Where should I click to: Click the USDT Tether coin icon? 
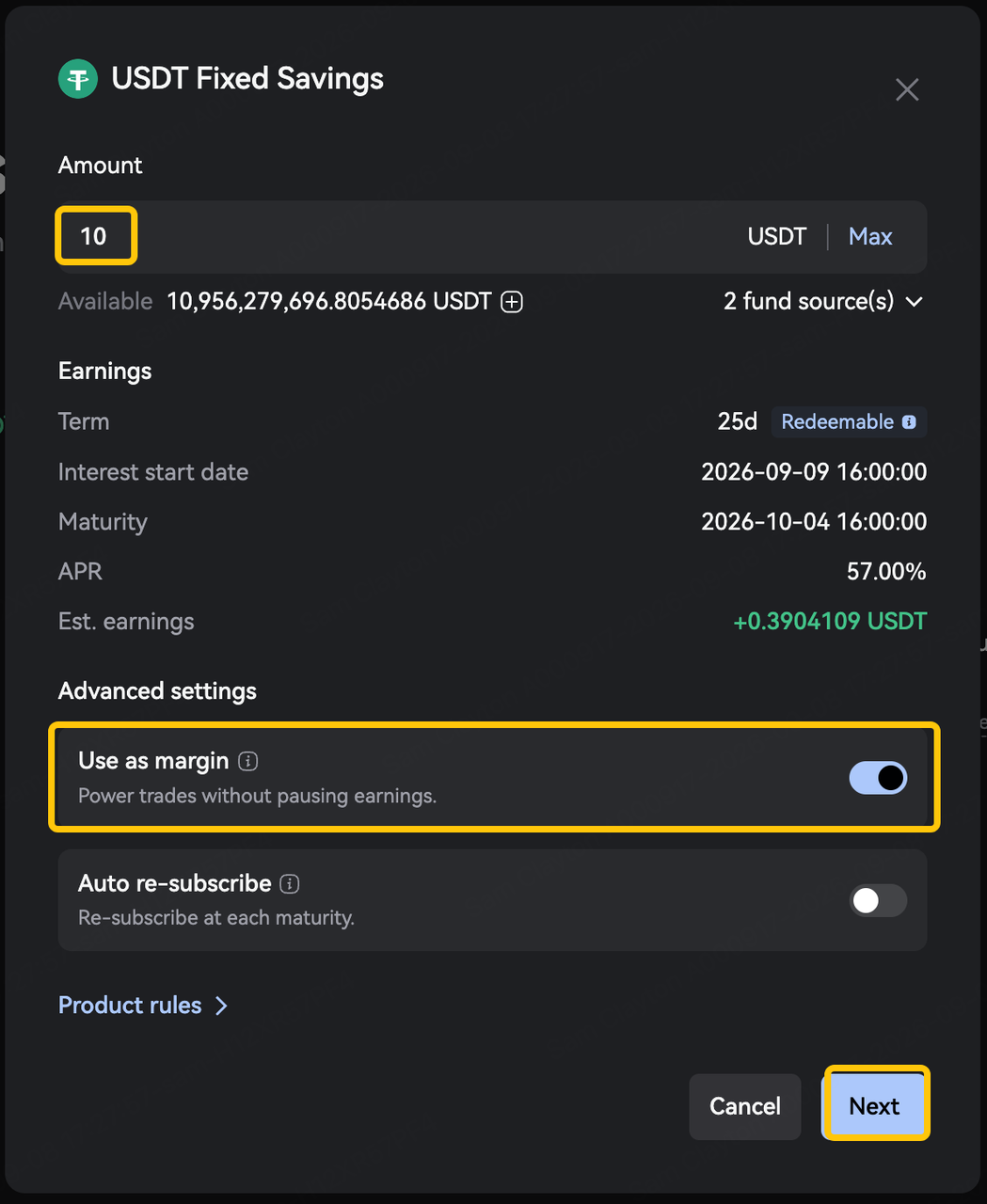click(x=78, y=79)
